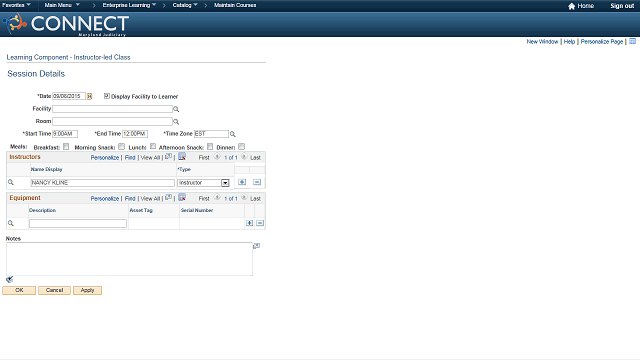Delete the NANCY KLINE instructor row
This screenshot has height=360, width=640.
pyautogui.click(x=257, y=182)
